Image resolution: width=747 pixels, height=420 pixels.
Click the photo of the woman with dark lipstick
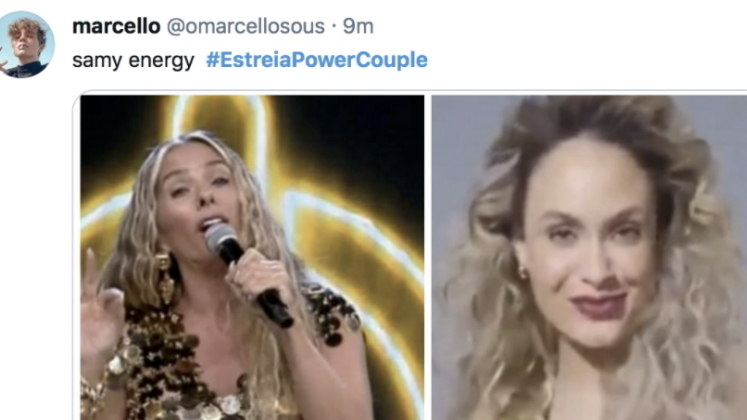(x=589, y=257)
